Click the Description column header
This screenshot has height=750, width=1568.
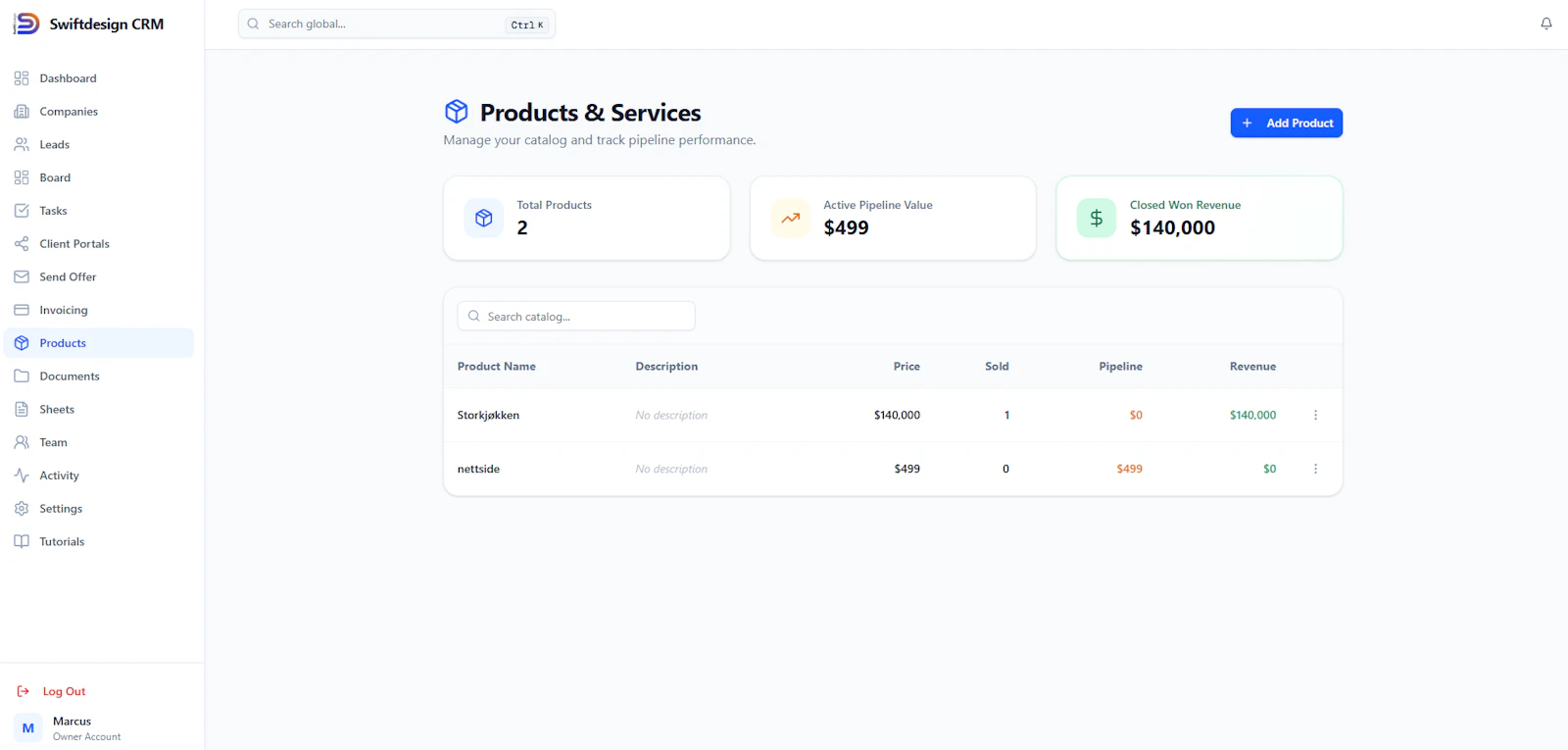coord(666,367)
